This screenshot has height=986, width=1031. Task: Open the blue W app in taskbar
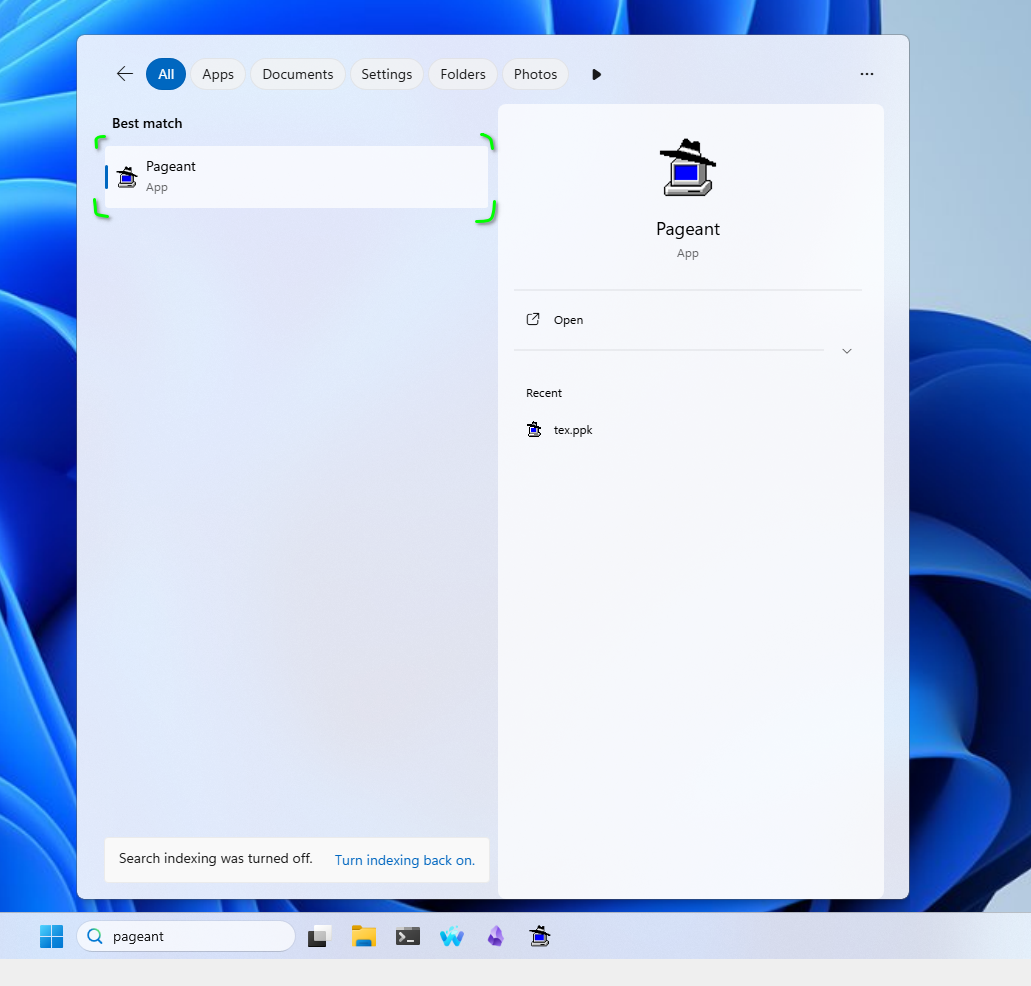(x=452, y=936)
